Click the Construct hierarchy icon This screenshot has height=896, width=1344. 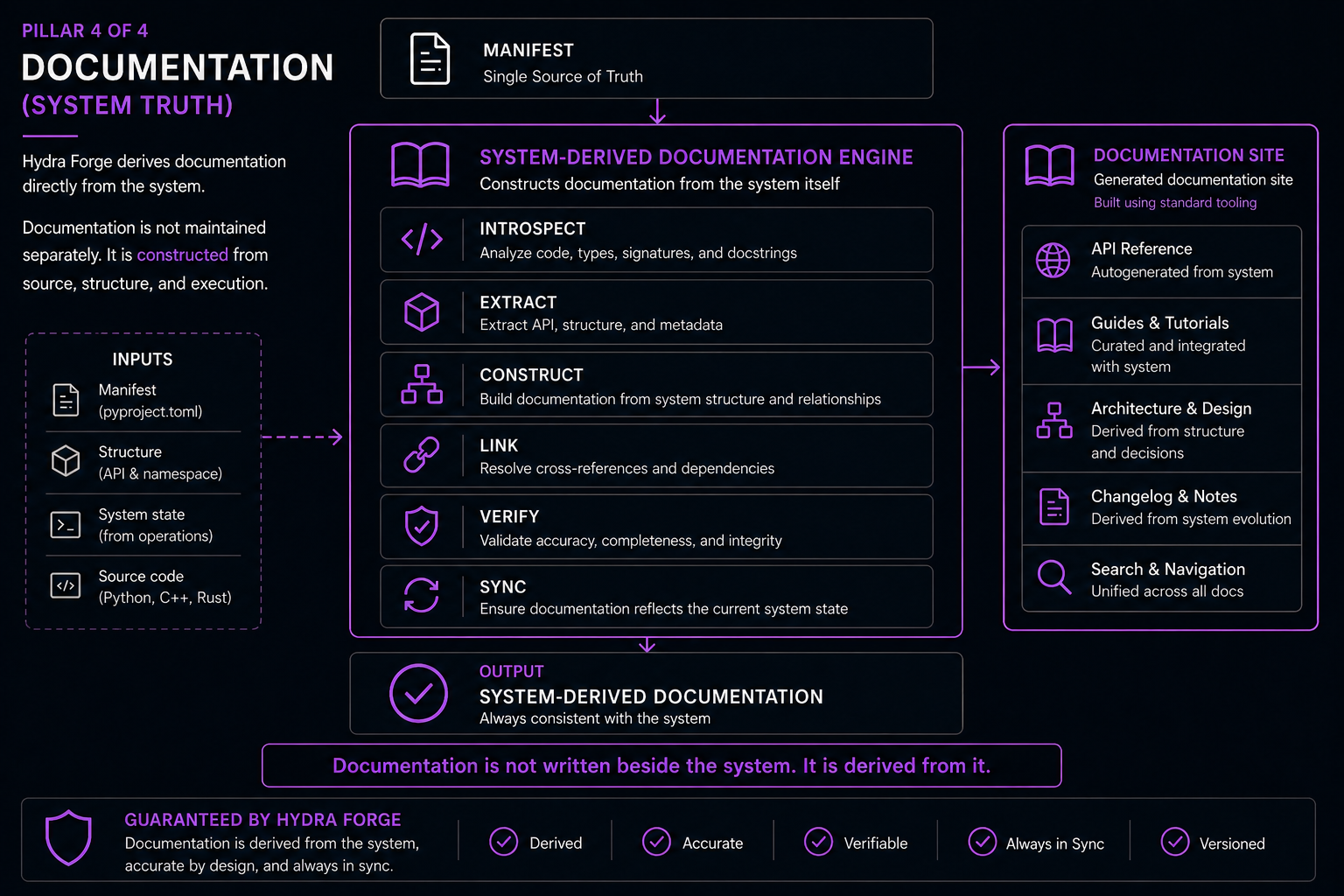tap(422, 384)
